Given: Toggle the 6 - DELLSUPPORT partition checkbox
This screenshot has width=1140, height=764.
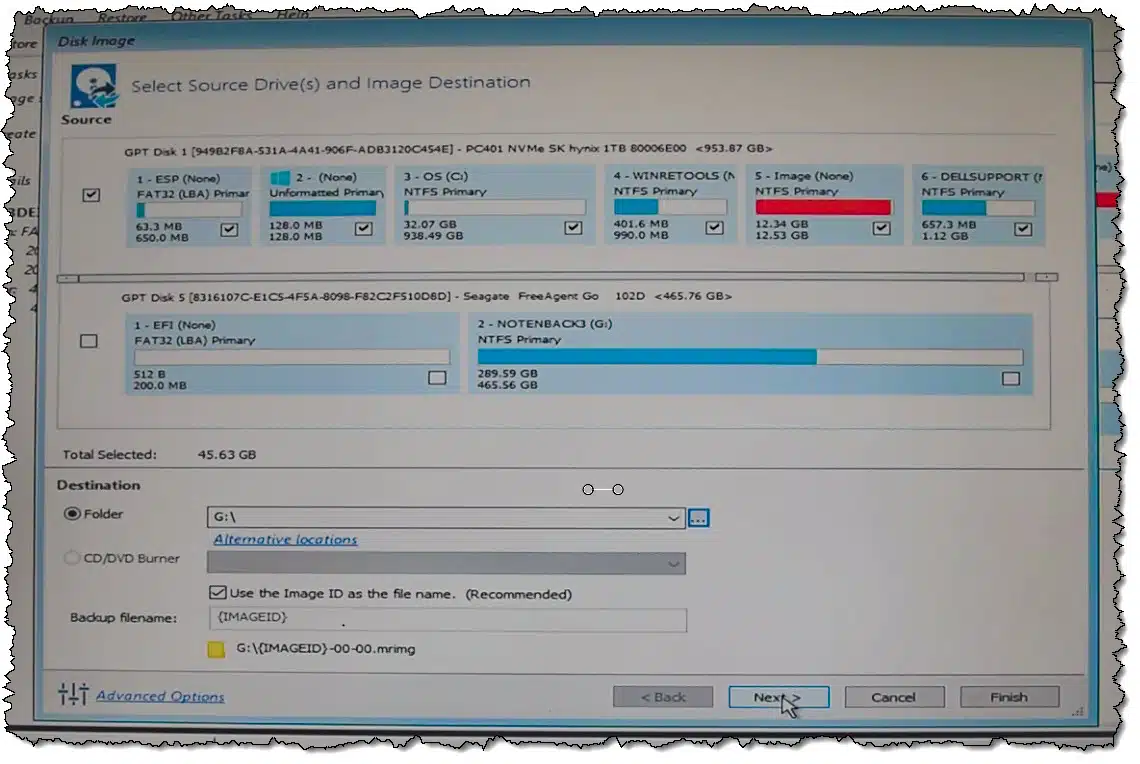Looking at the screenshot, I should click(x=1023, y=229).
